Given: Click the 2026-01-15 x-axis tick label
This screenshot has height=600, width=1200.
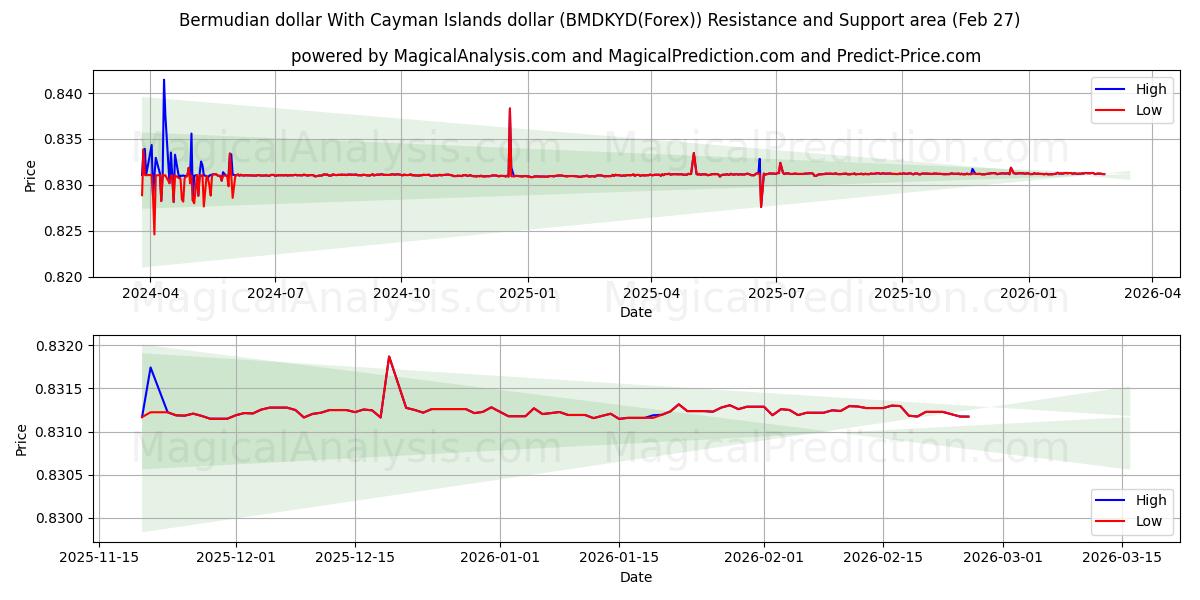Looking at the screenshot, I should click(620, 559).
